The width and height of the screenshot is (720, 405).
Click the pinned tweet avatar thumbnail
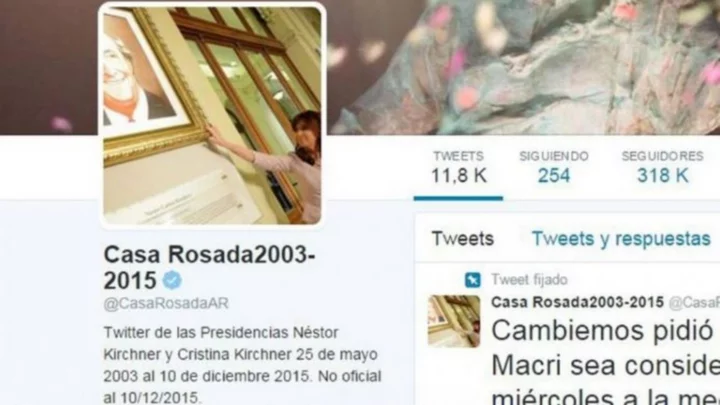454,321
